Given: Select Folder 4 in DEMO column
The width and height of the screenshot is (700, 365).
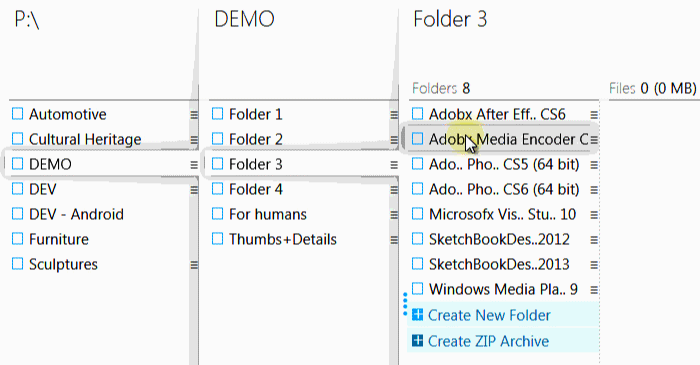Looking at the screenshot, I should 256,189.
